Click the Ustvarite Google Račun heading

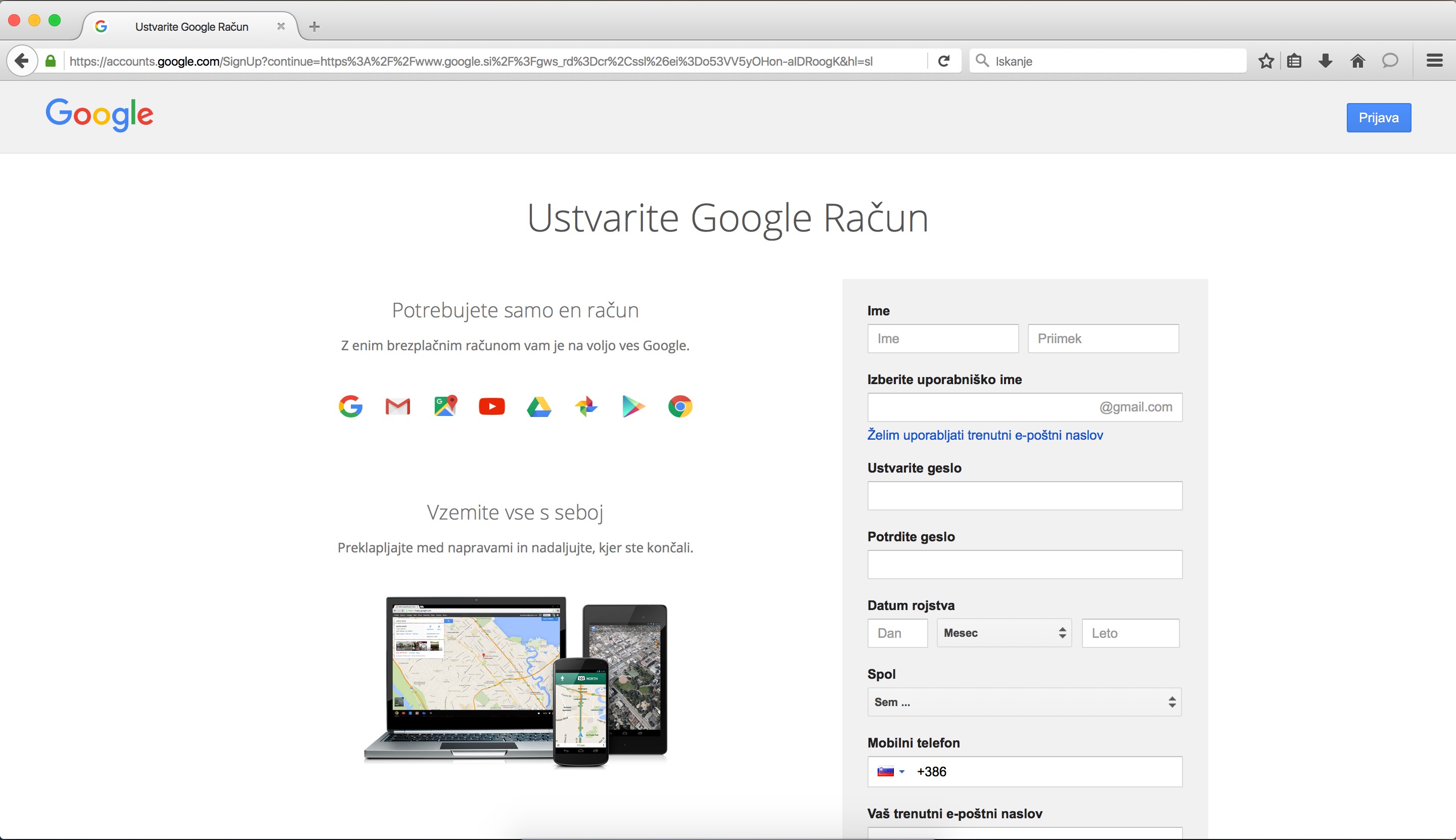(727, 218)
